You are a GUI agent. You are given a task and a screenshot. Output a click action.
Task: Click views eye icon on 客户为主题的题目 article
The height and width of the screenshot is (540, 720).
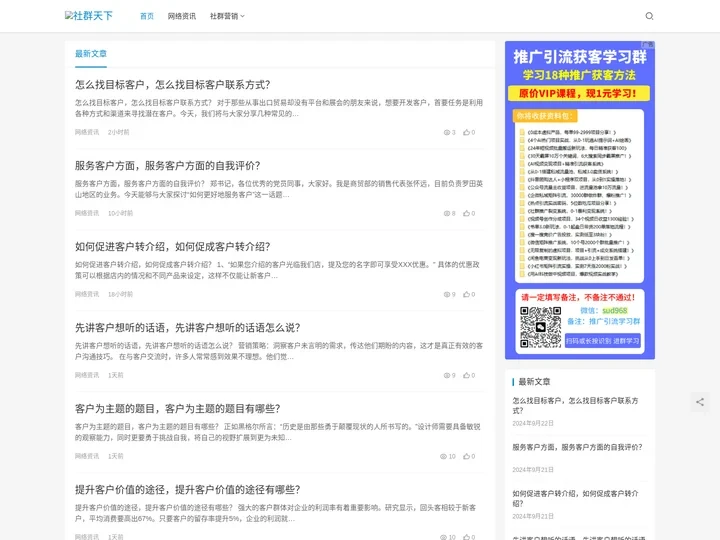click(x=443, y=456)
